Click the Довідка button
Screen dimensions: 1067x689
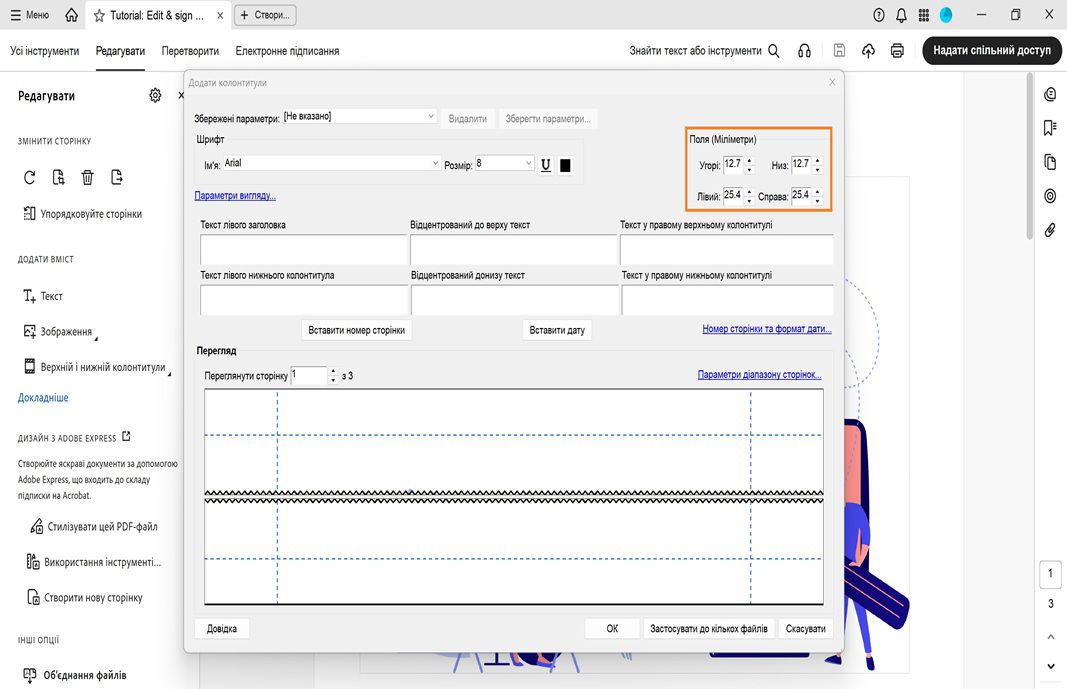[222, 628]
